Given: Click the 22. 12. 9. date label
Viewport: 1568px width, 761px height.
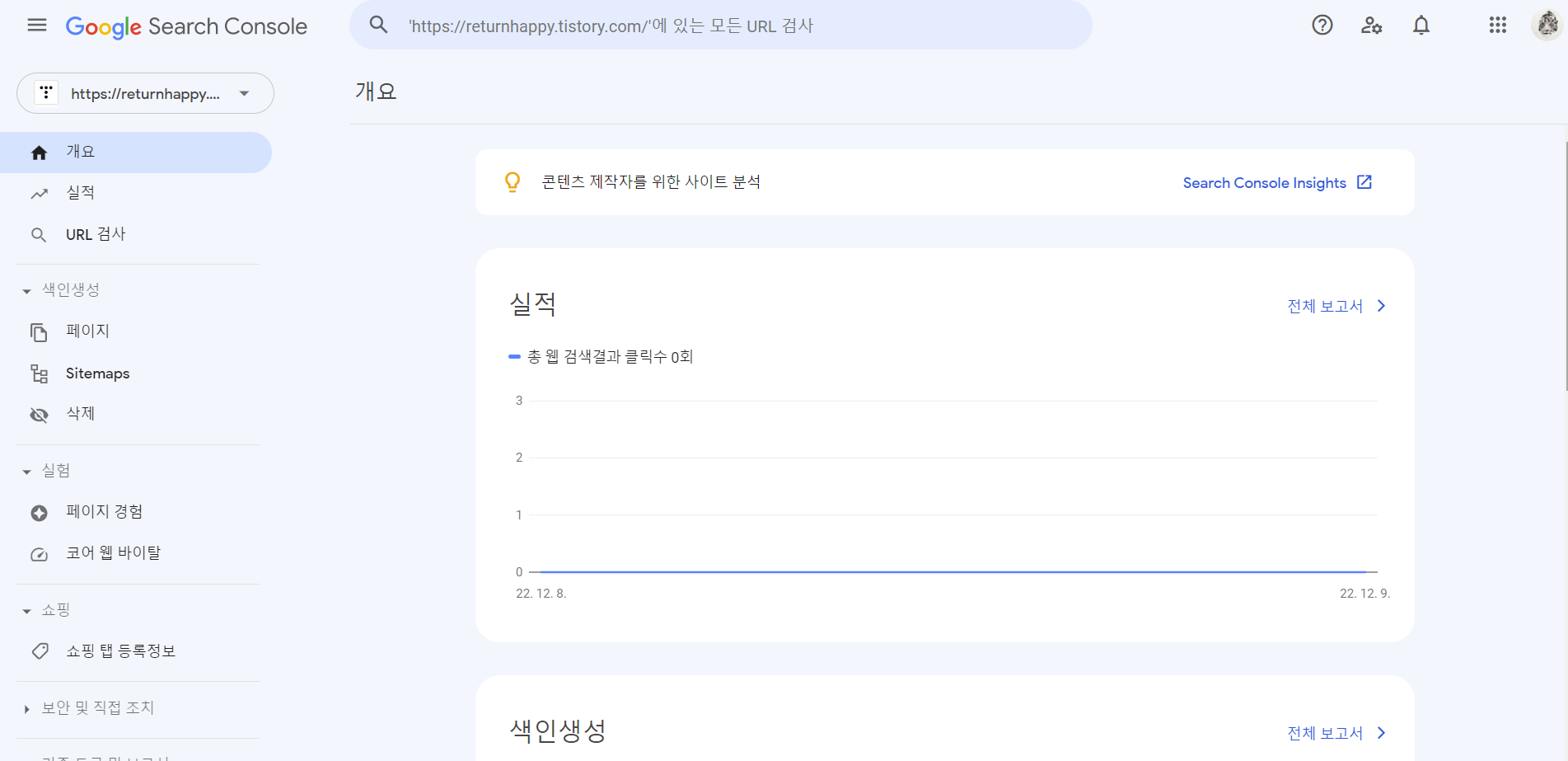Looking at the screenshot, I should point(1364,594).
